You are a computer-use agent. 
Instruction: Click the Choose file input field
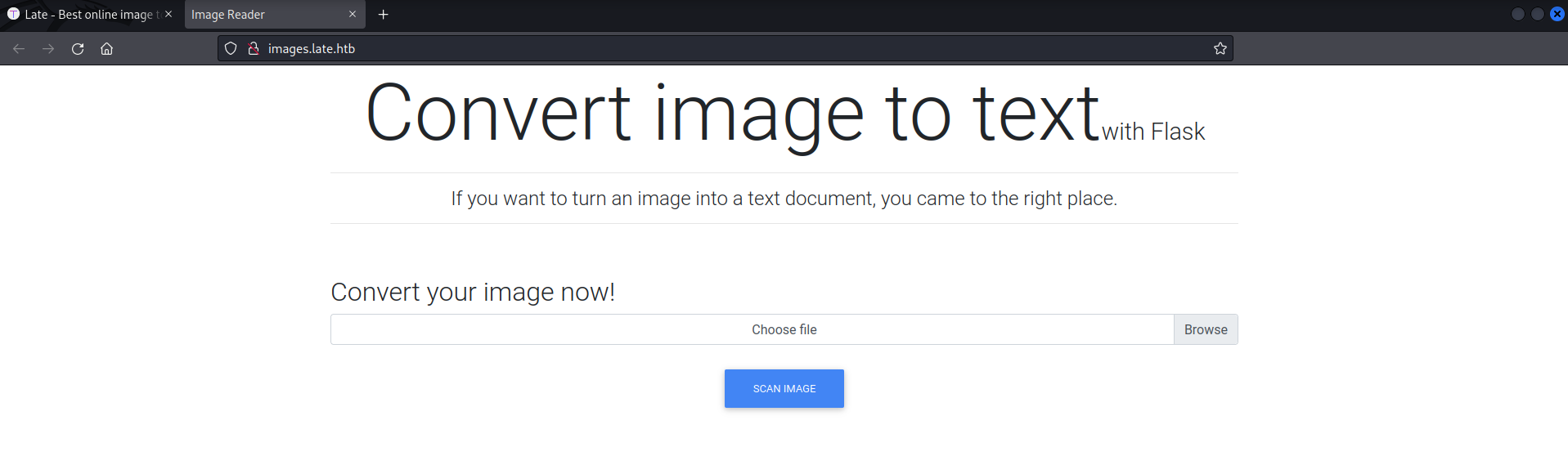[x=753, y=329]
